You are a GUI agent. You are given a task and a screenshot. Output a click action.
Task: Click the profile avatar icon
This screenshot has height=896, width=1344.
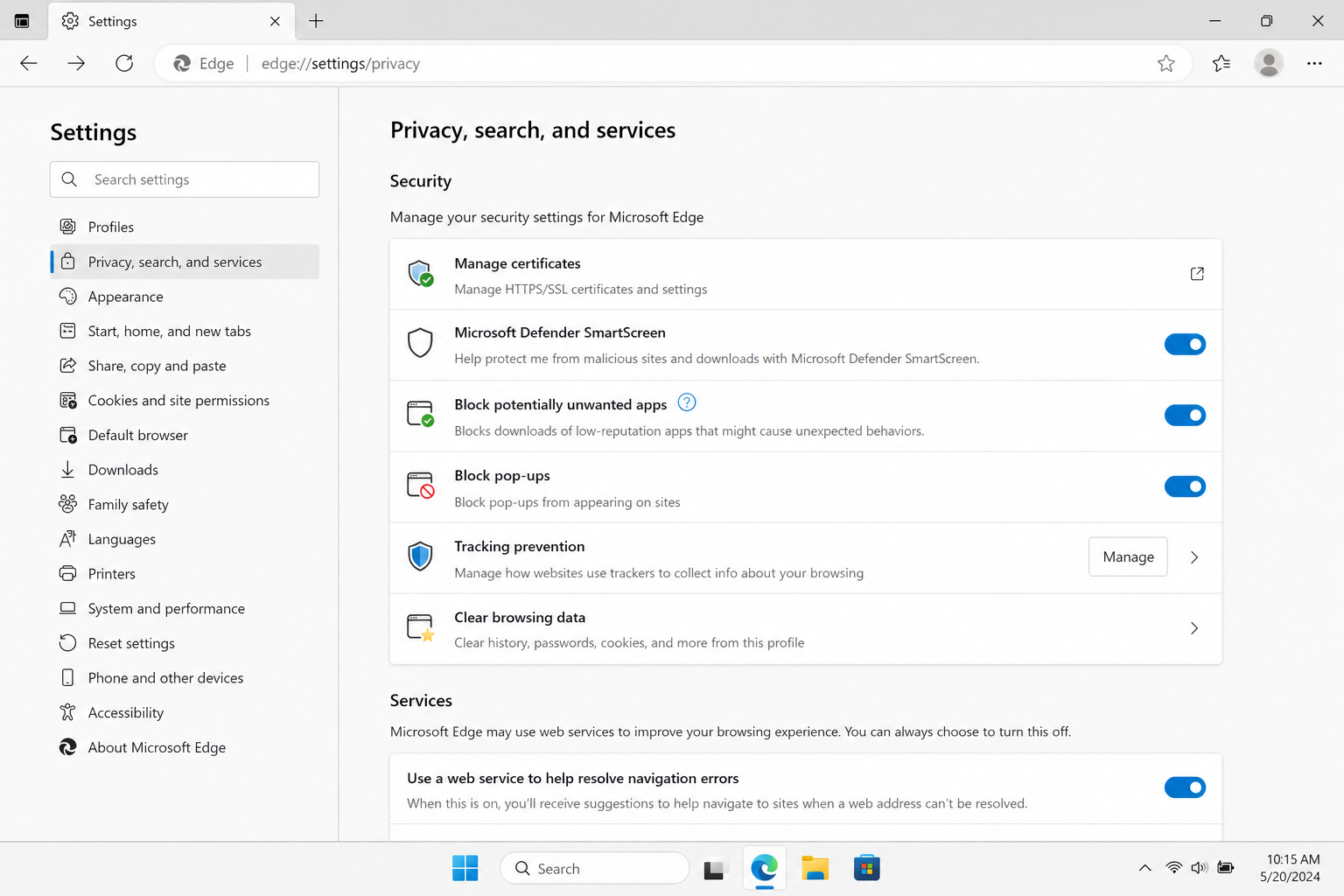click(1268, 63)
